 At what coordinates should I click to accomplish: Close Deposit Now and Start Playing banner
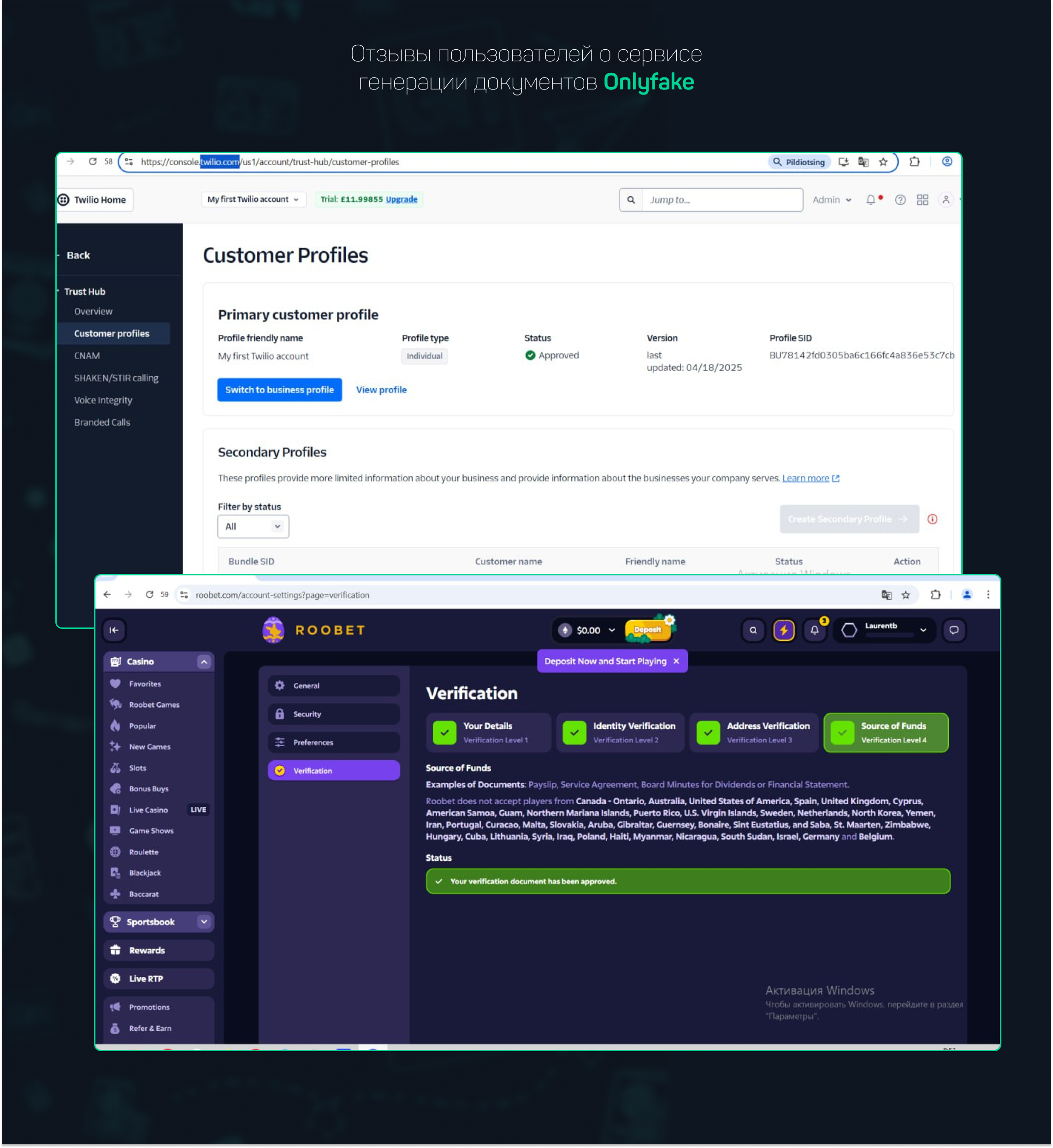[x=676, y=661]
